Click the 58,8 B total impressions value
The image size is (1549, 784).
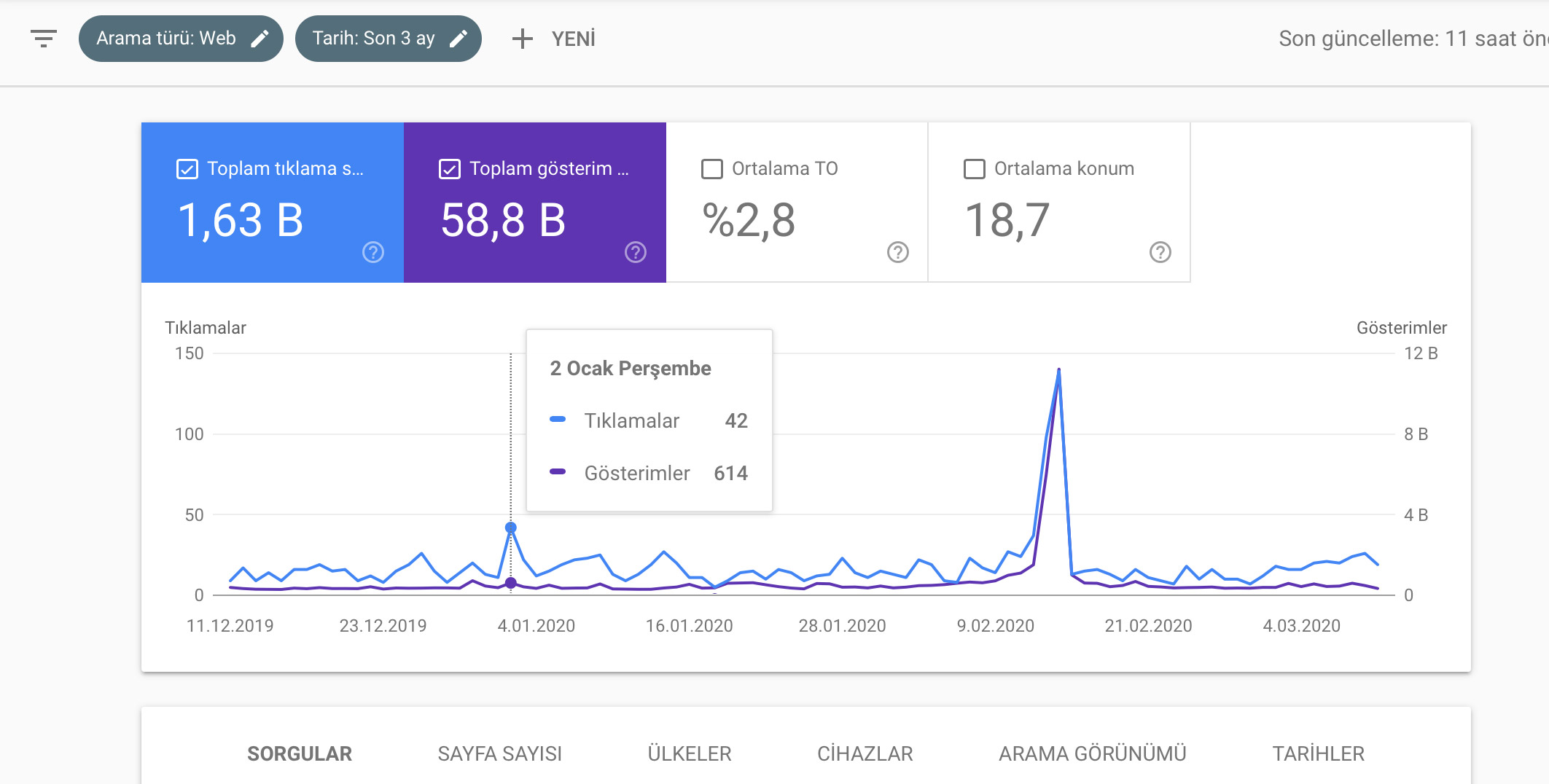click(503, 220)
